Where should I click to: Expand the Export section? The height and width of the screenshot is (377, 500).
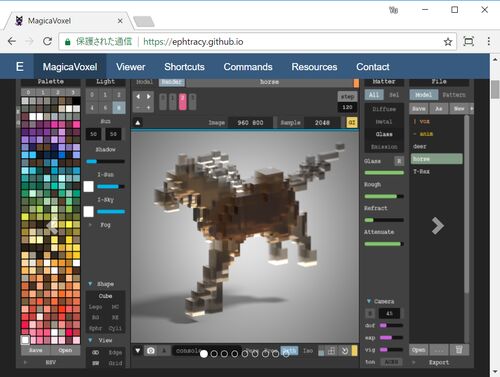point(414,362)
